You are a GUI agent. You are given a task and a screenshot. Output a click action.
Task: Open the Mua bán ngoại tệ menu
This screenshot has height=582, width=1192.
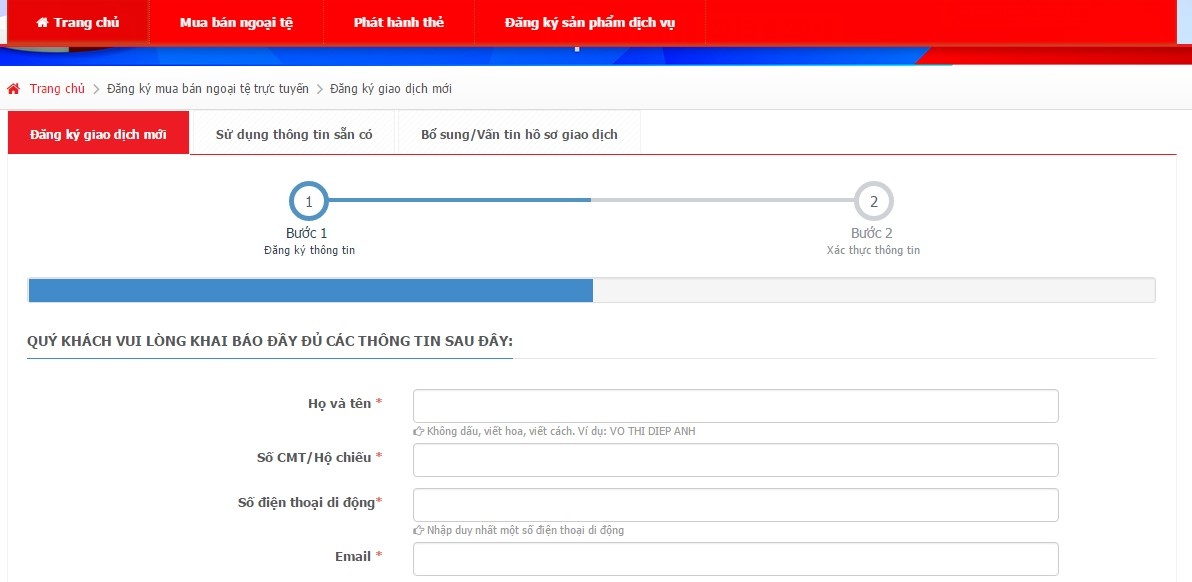click(x=236, y=23)
